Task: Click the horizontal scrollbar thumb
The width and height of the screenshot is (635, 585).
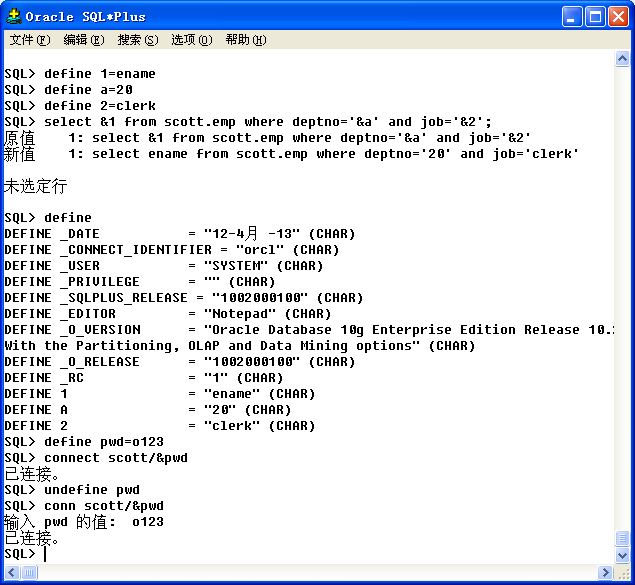Action: 29,572
